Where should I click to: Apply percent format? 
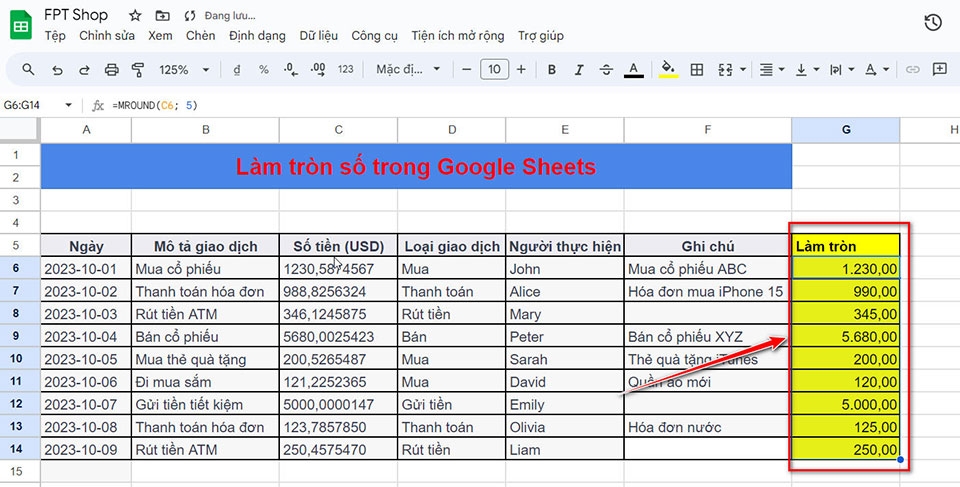[263, 70]
